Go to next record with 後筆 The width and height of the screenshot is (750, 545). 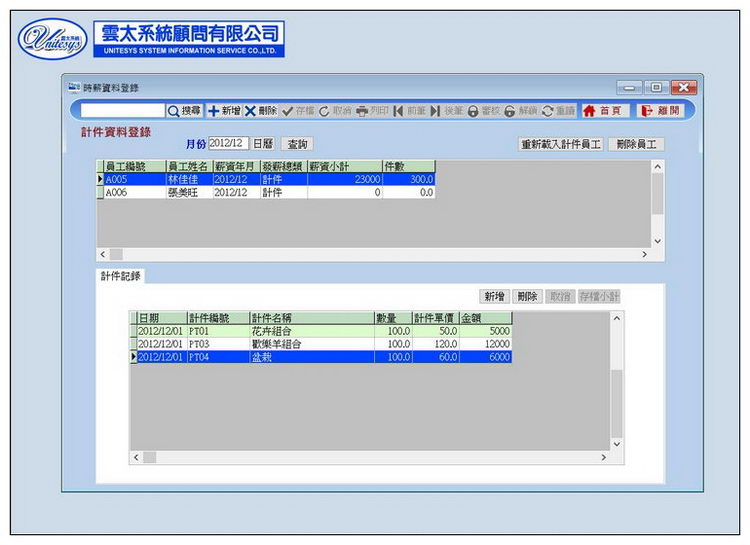447,111
